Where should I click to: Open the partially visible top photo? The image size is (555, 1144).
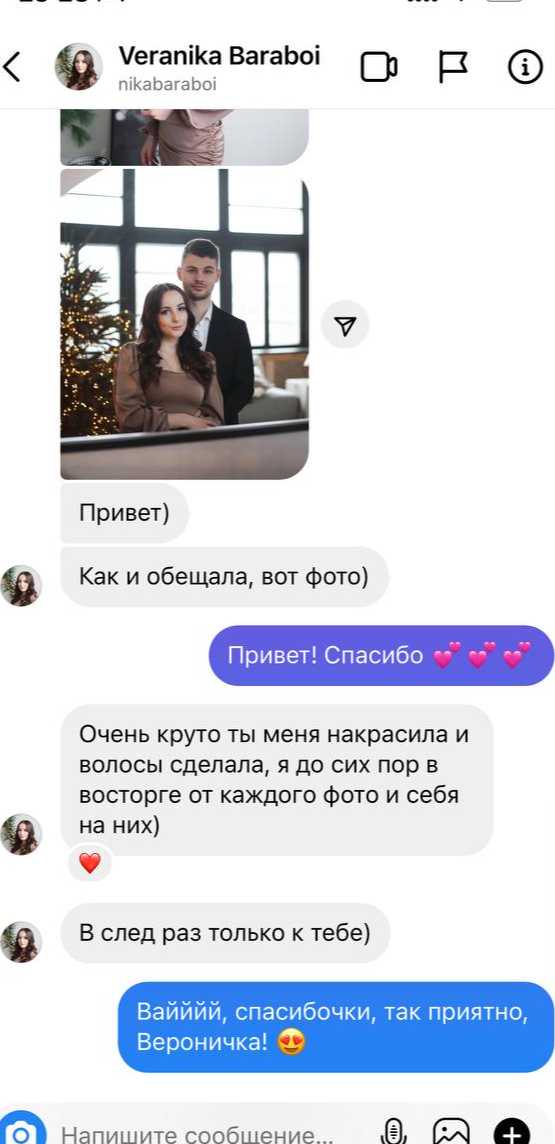pos(185,137)
